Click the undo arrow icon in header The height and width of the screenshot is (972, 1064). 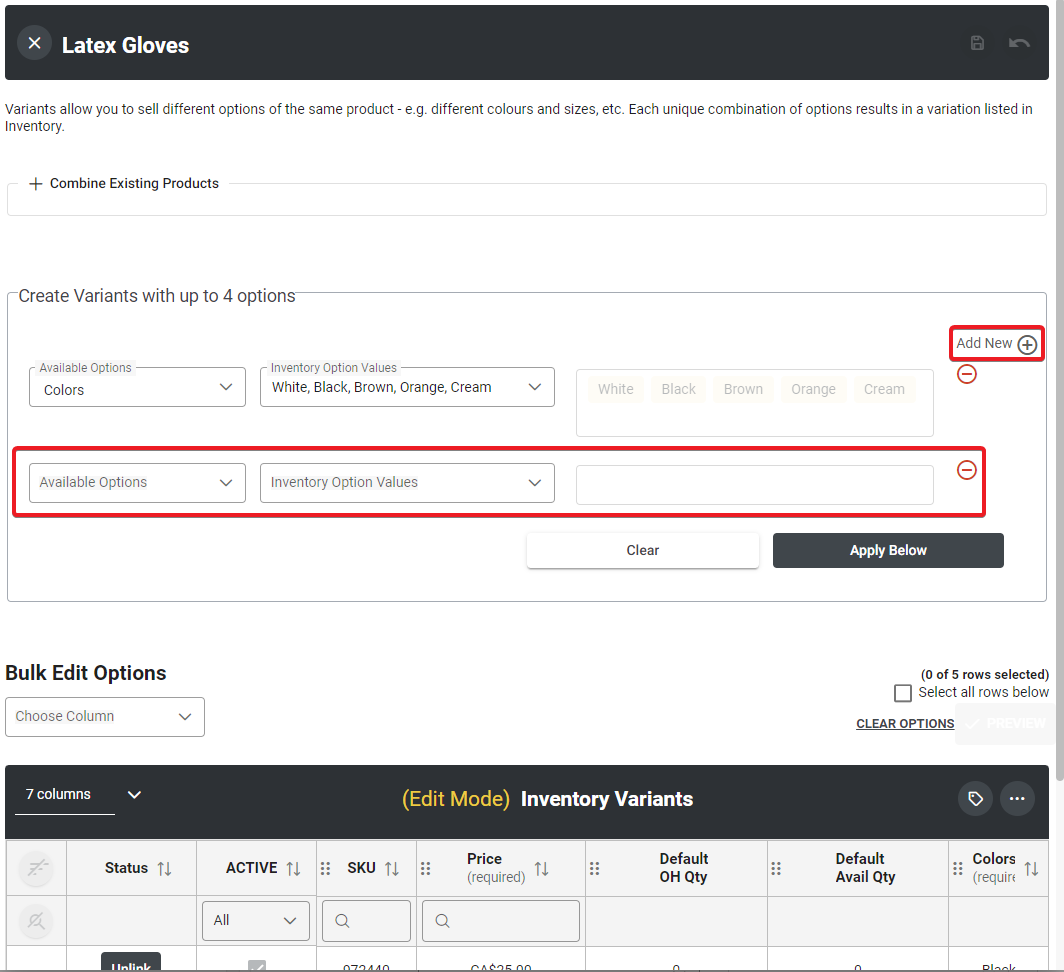tap(1019, 43)
